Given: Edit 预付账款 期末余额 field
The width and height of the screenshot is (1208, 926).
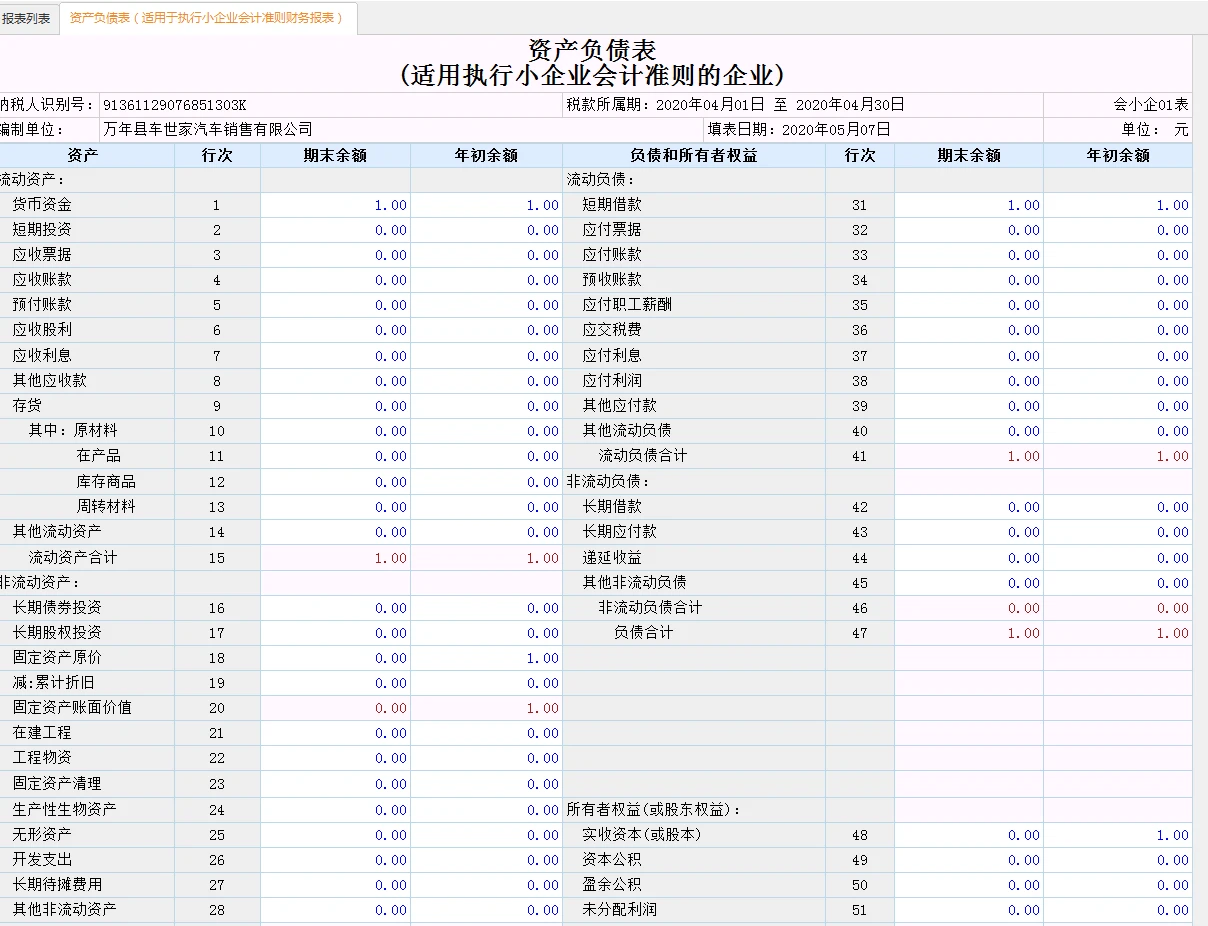Looking at the screenshot, I should [335, 305].
